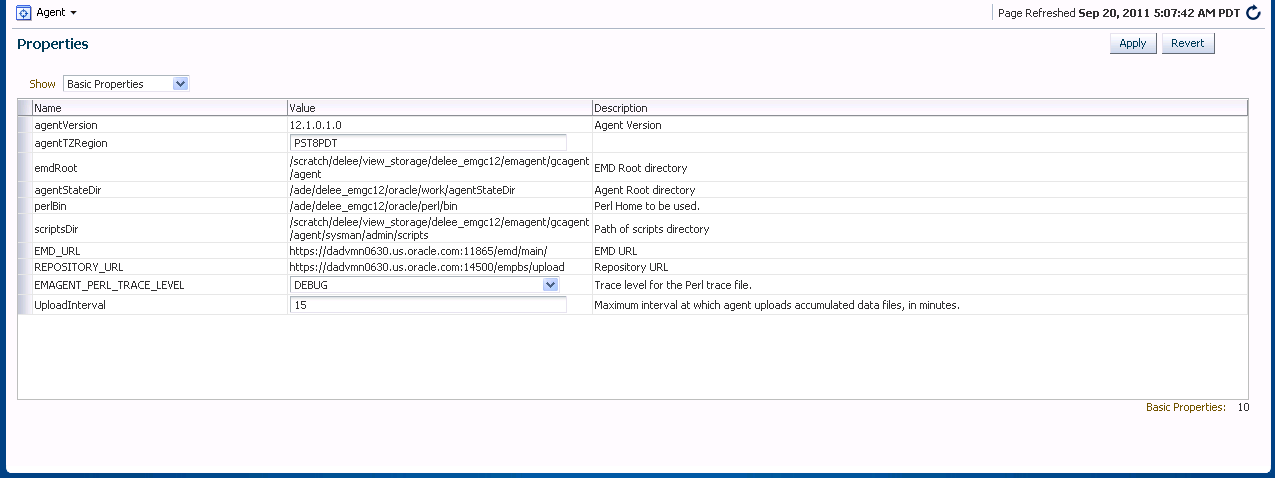This screenshot has width=1275, height=478.
Task: Select the emdRoot row name
Action: coord(56,168)
